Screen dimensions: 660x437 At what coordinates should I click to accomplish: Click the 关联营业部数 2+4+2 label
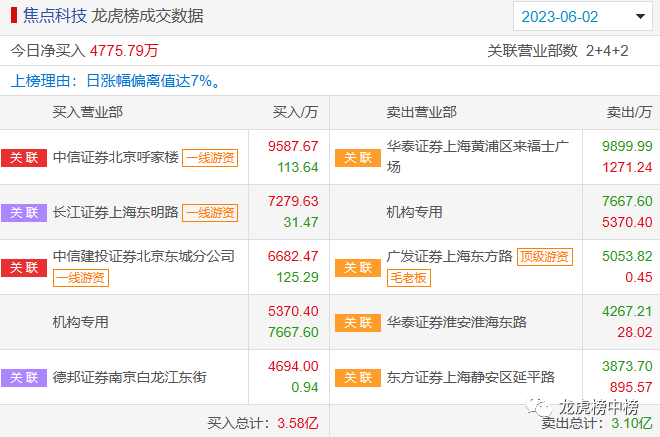click(558, 51)
